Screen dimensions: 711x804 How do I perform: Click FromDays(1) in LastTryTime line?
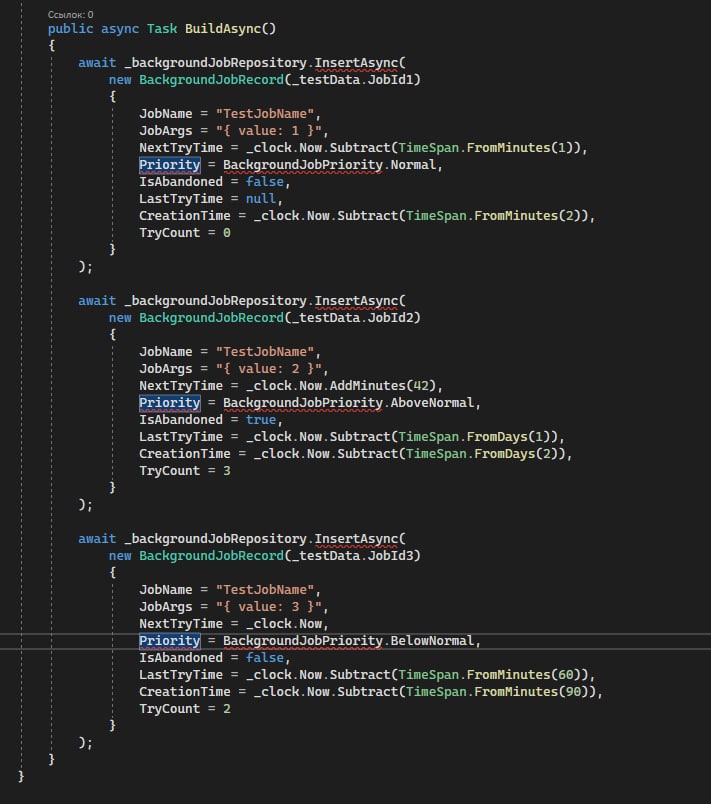tap(507, 436)
